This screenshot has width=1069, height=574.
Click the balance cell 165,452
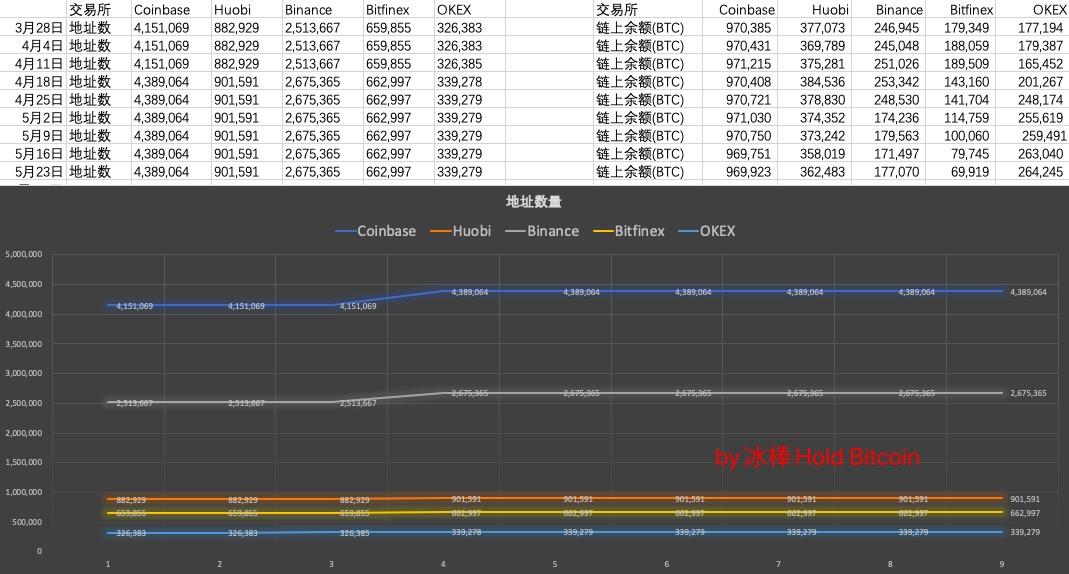tap(1040, 64)
